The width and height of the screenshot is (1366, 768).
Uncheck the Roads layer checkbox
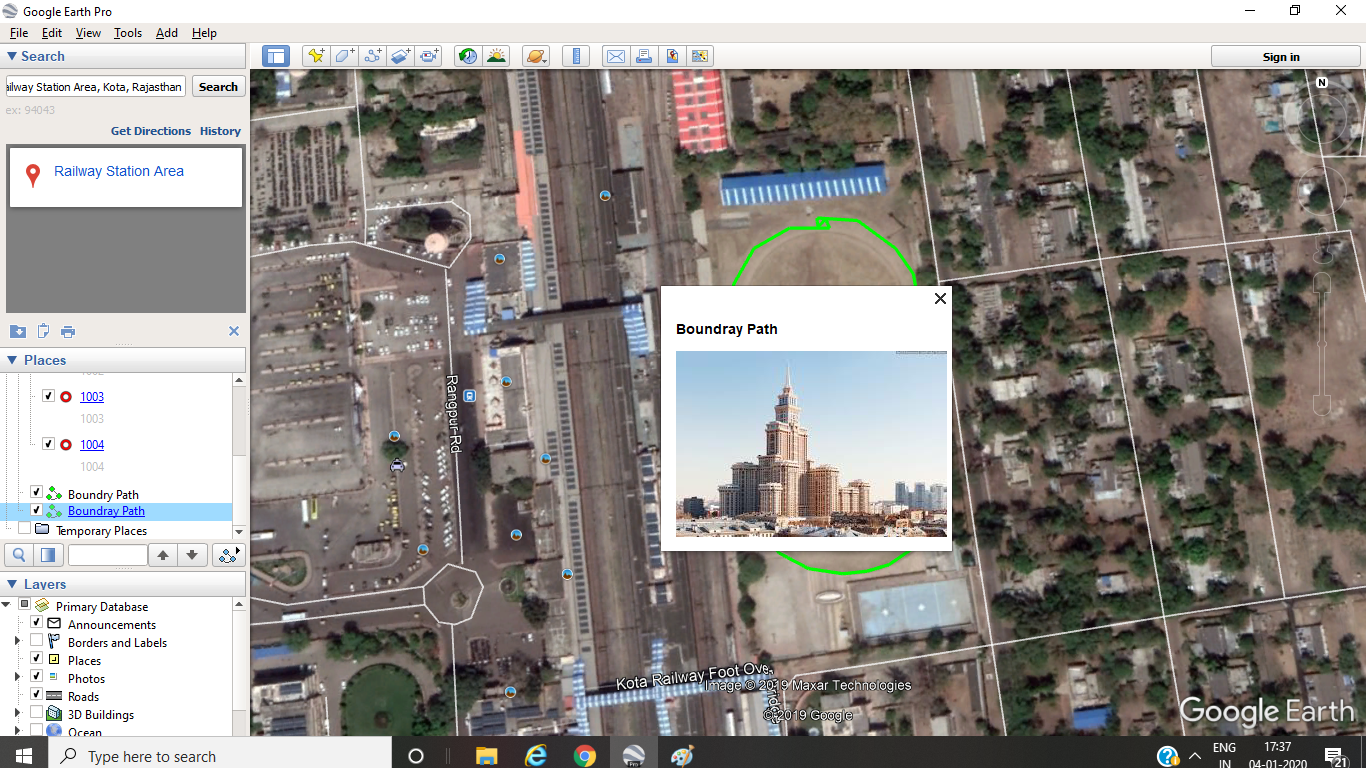37,695
